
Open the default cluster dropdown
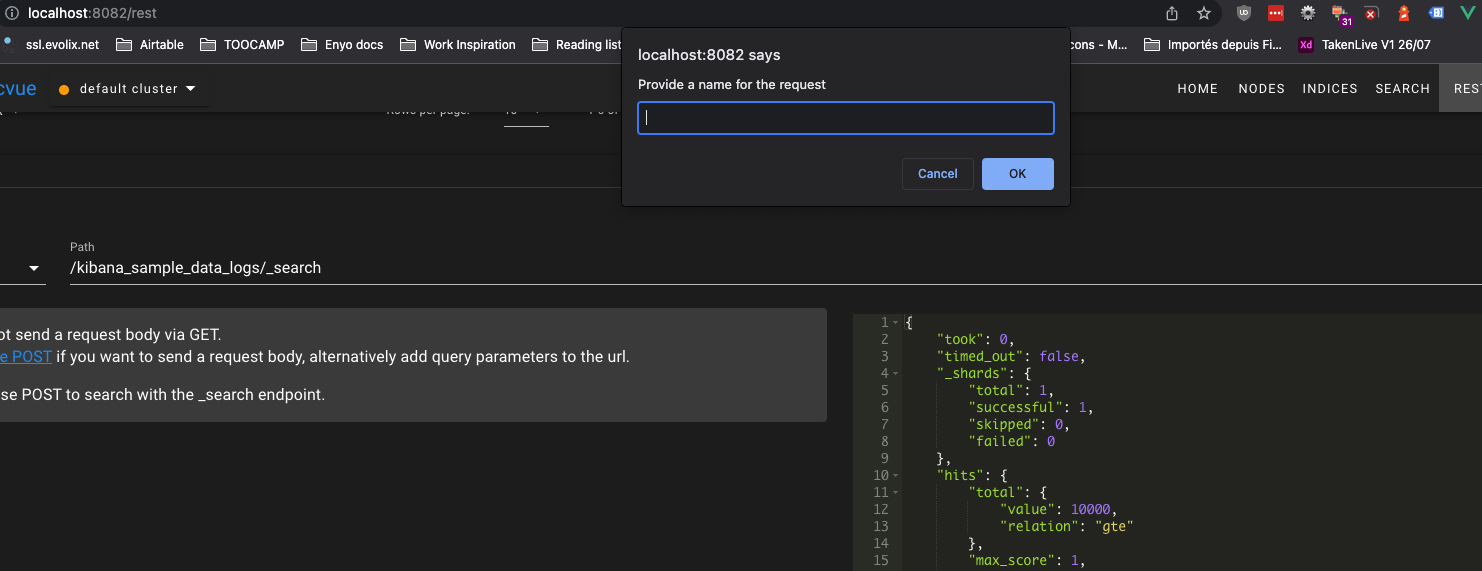click(128, 89)
